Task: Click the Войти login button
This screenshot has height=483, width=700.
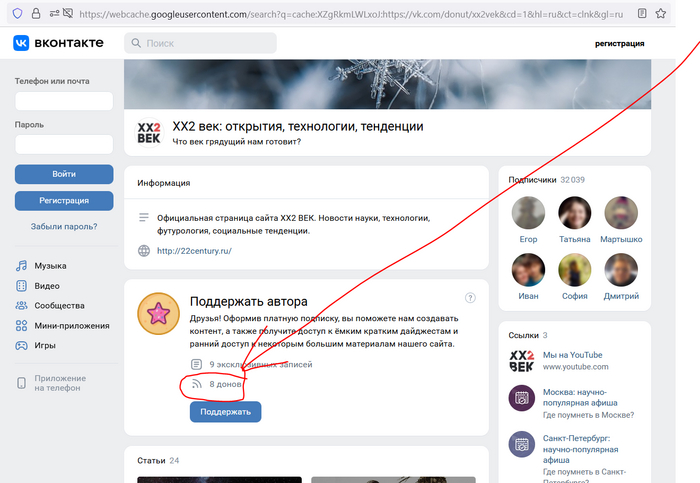Action: click(x=64, y=174)
